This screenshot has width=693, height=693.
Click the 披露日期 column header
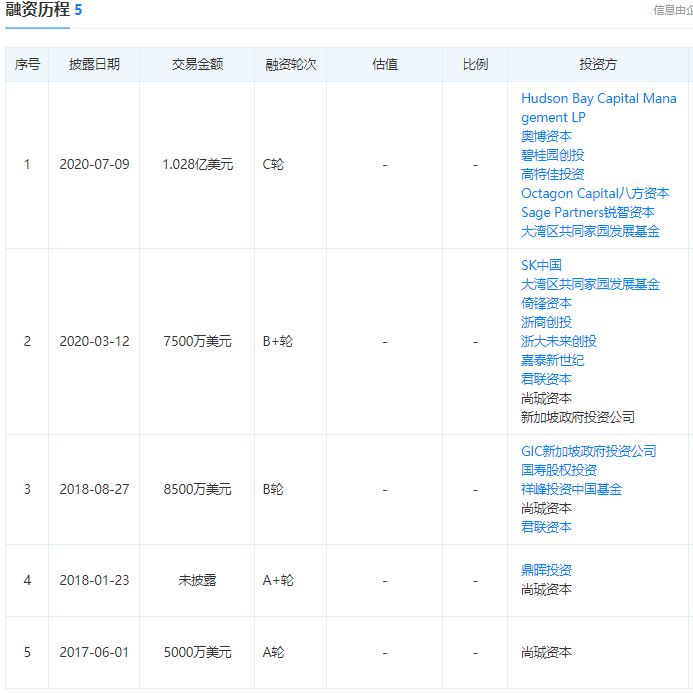coord(94,65)
